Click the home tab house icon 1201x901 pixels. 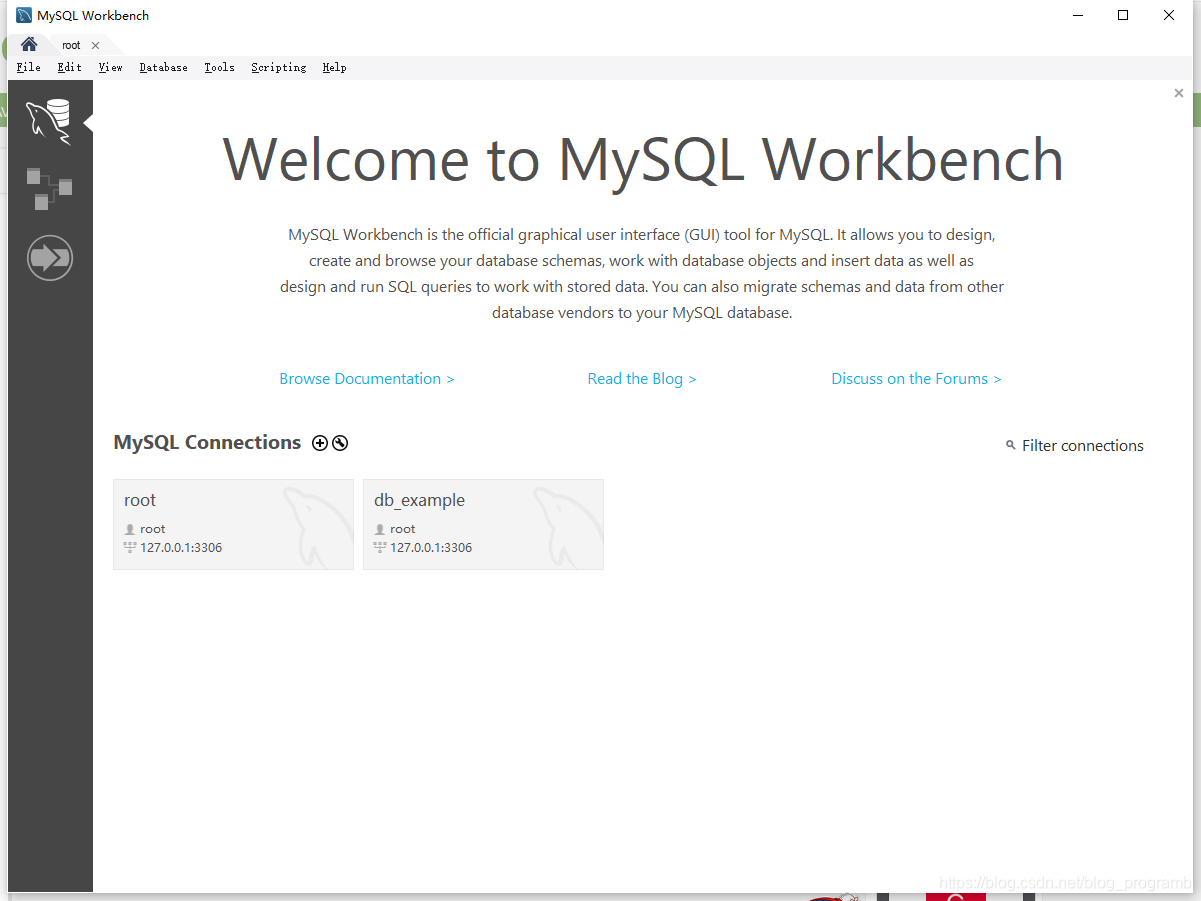[28, 44]
